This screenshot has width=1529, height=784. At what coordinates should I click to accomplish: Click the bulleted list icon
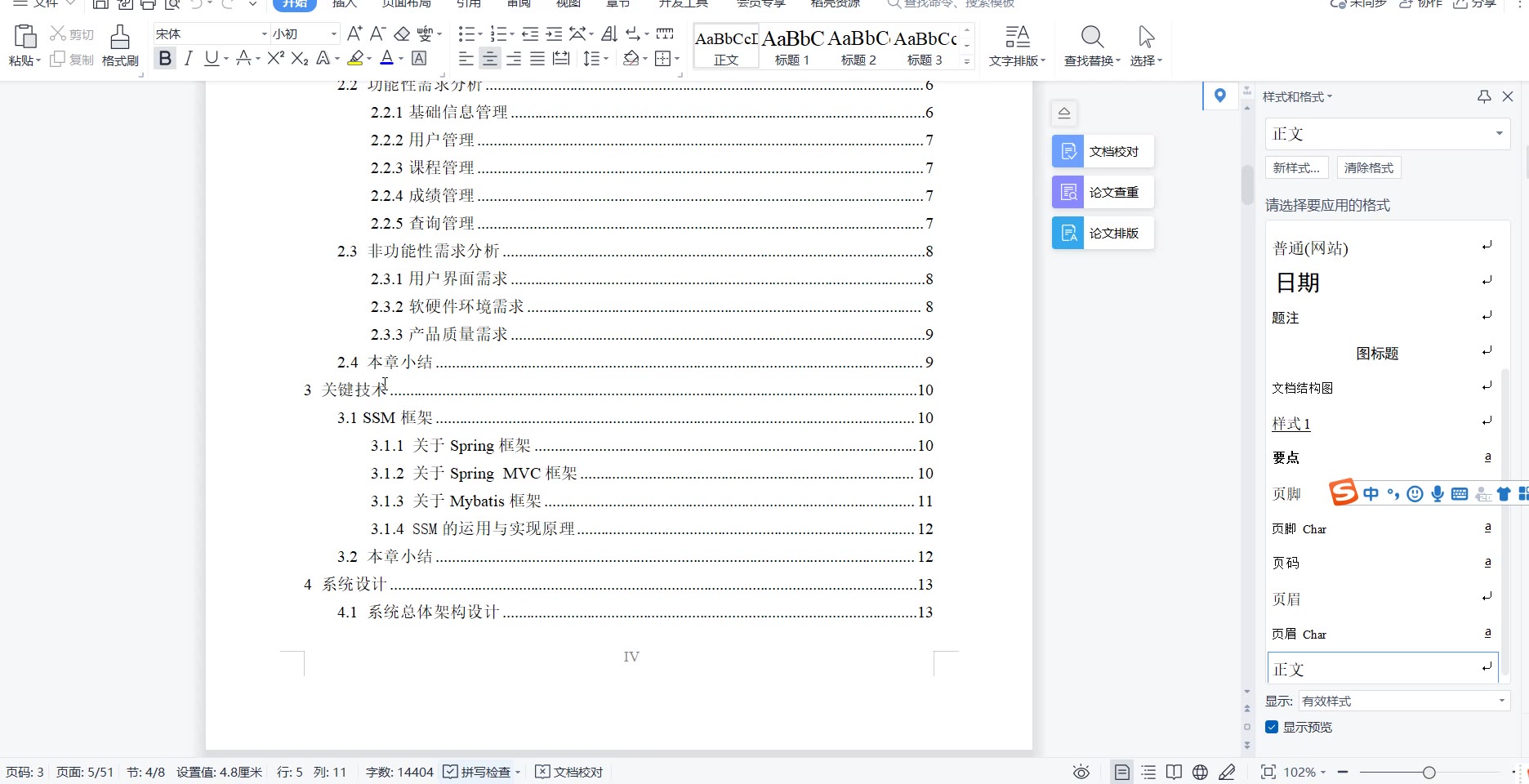pos(466,33)
